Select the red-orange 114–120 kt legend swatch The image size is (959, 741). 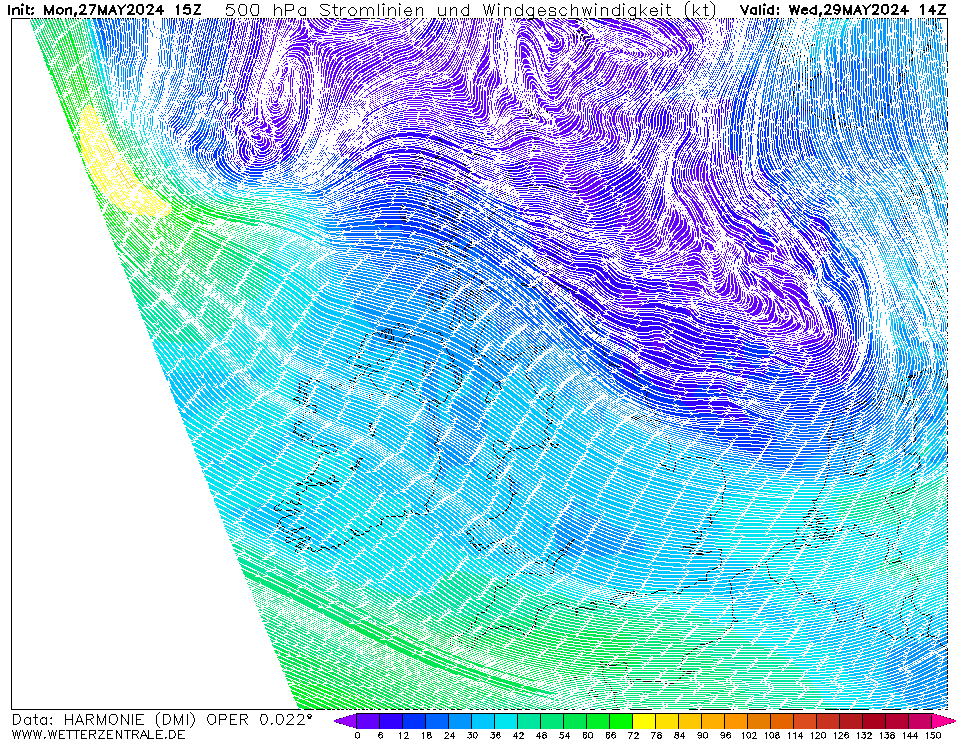tap(805, 721)
